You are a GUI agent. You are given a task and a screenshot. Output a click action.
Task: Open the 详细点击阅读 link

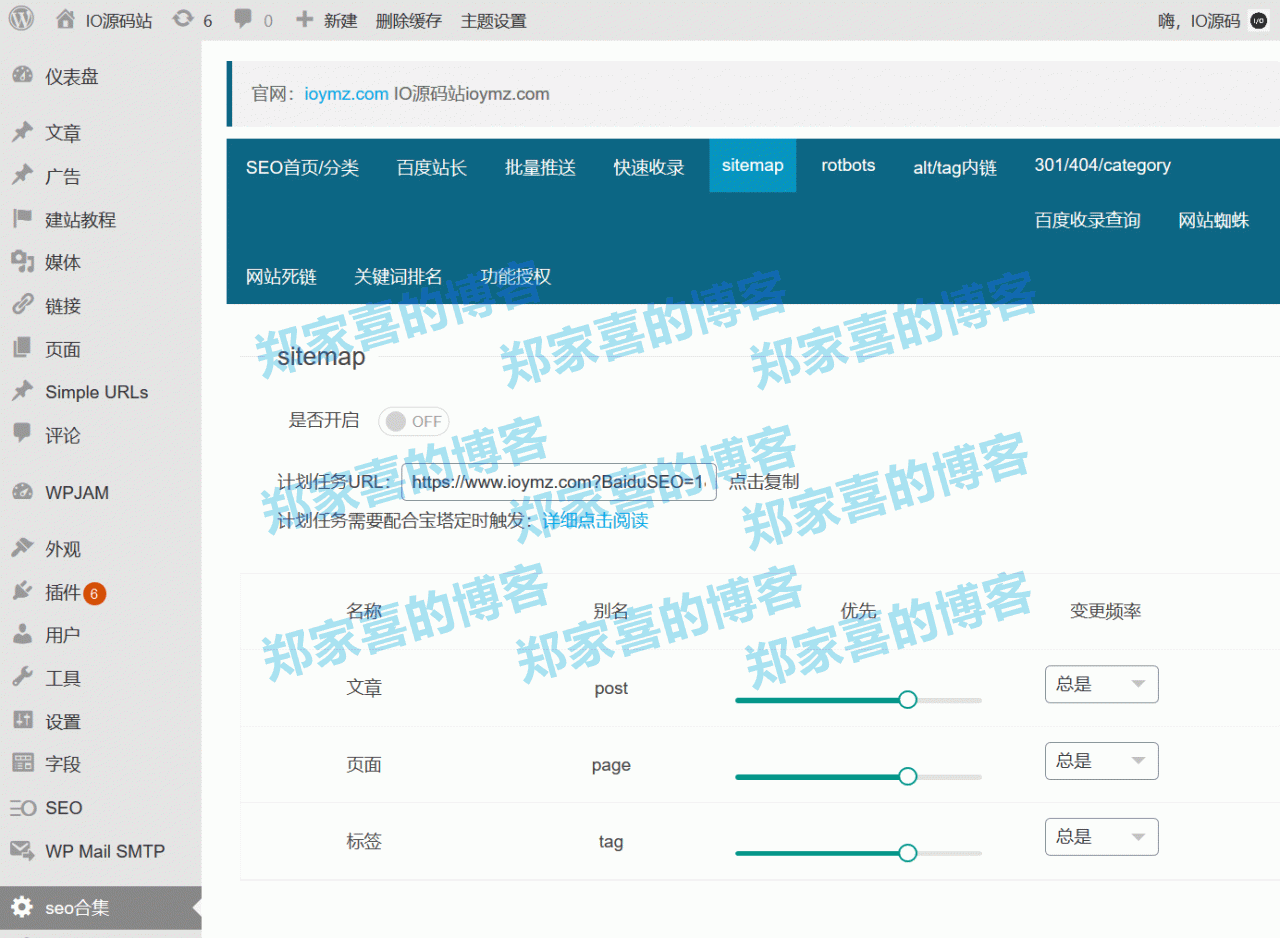595,521
